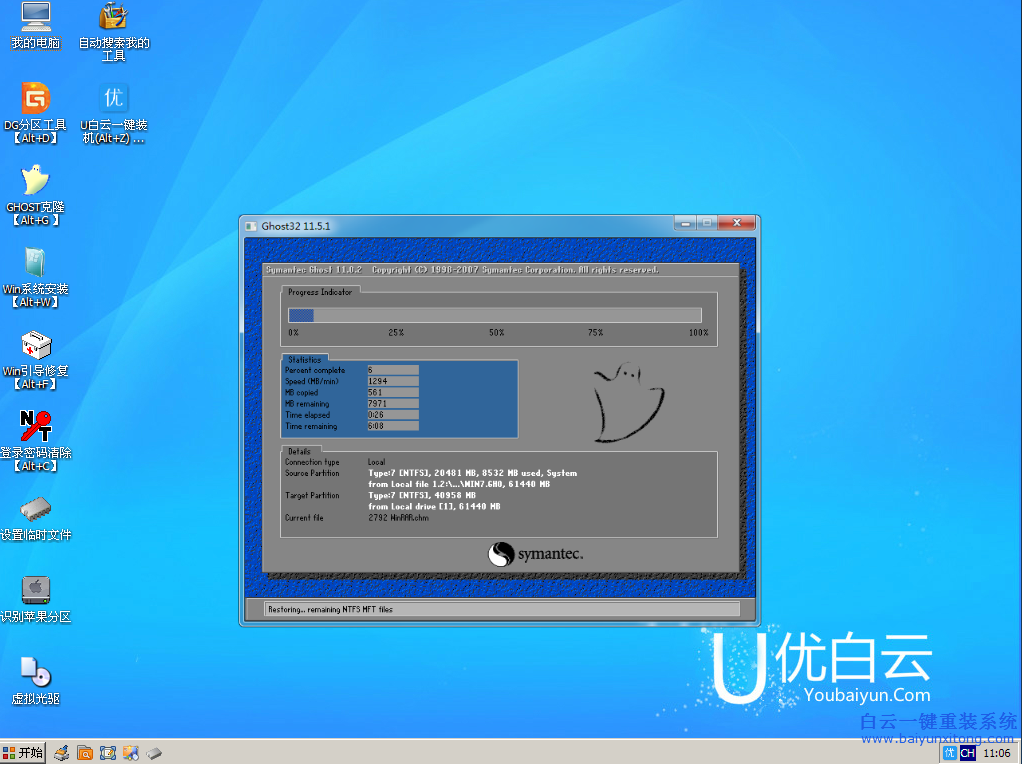
Task: Click the Ghost32 11.5.1 title bar
Action: (450, 226)
